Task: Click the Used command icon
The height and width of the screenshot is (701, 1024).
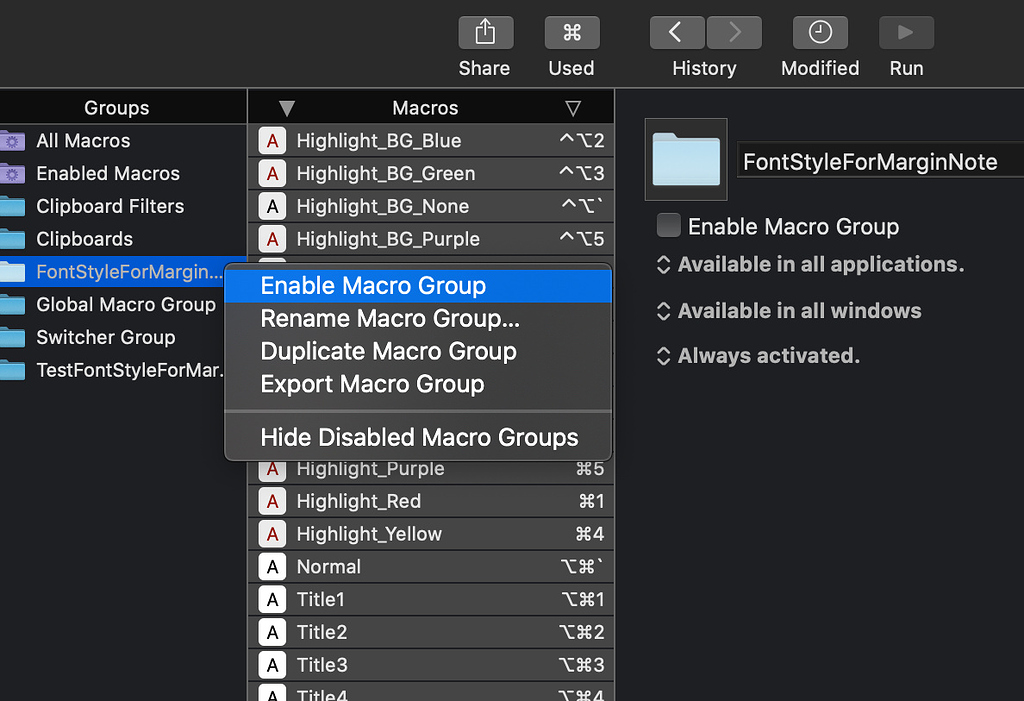Action: [571, 31]
